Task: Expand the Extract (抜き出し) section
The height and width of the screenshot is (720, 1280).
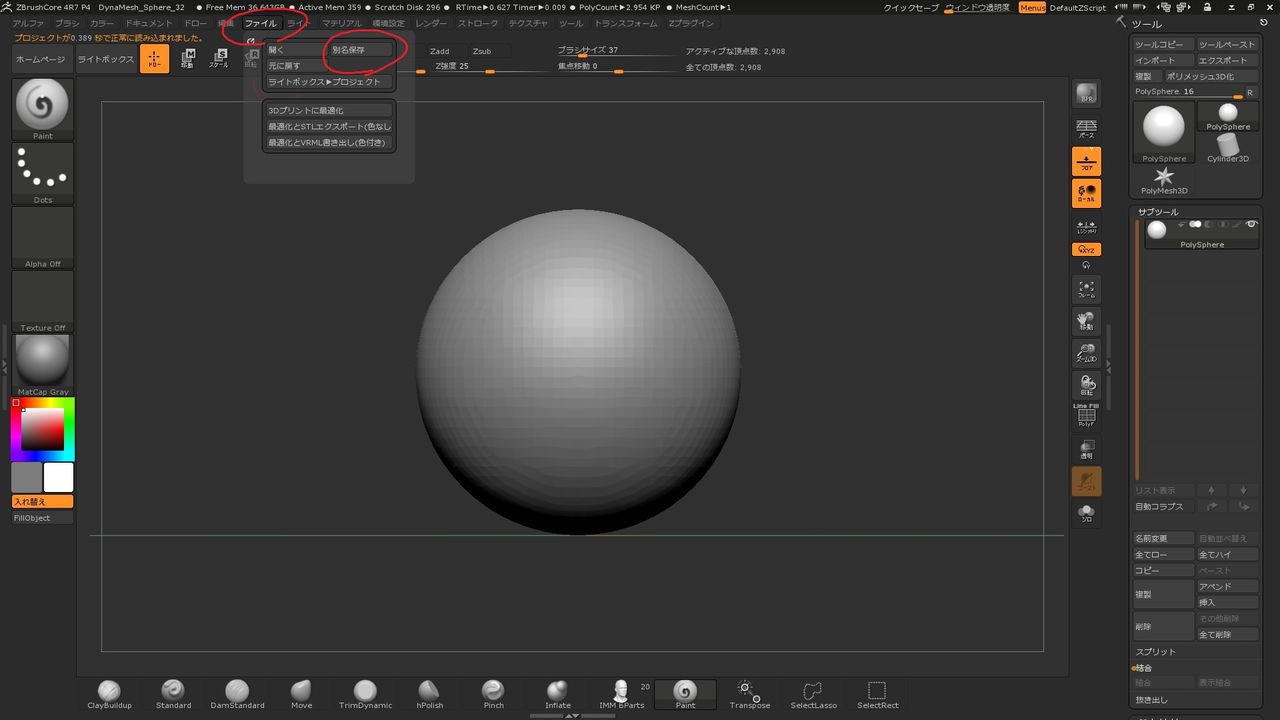Action: pos(1151,700)
